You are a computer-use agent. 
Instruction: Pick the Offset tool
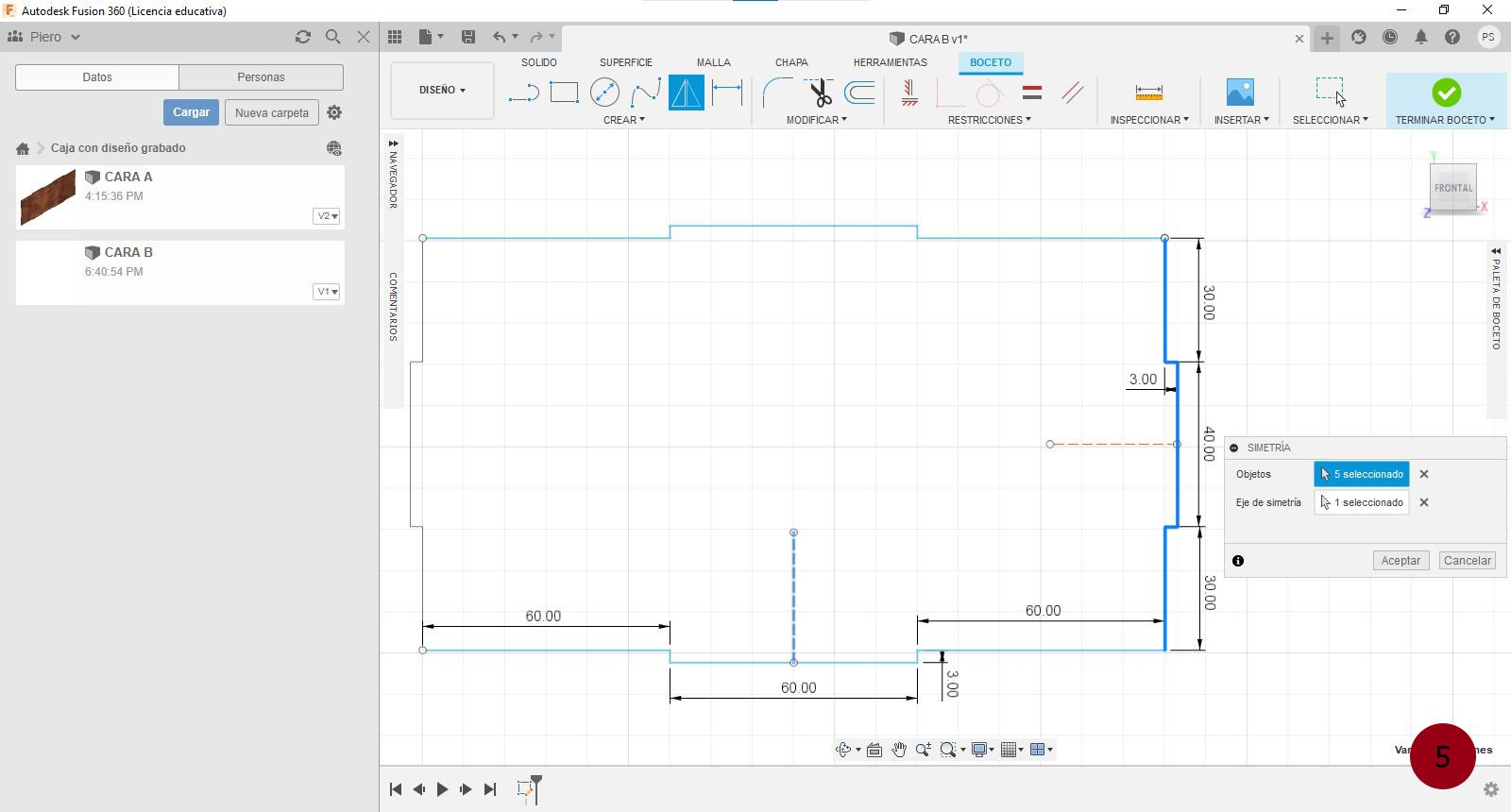[859, 93]
